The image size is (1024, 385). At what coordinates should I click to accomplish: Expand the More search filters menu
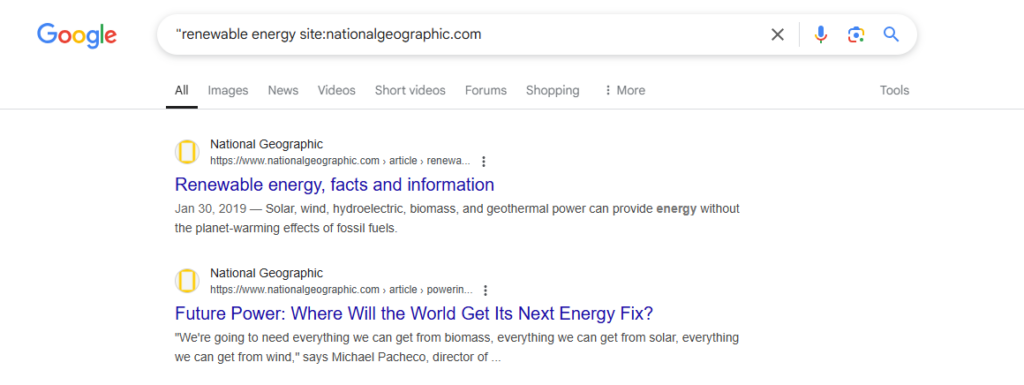(625, 91)
